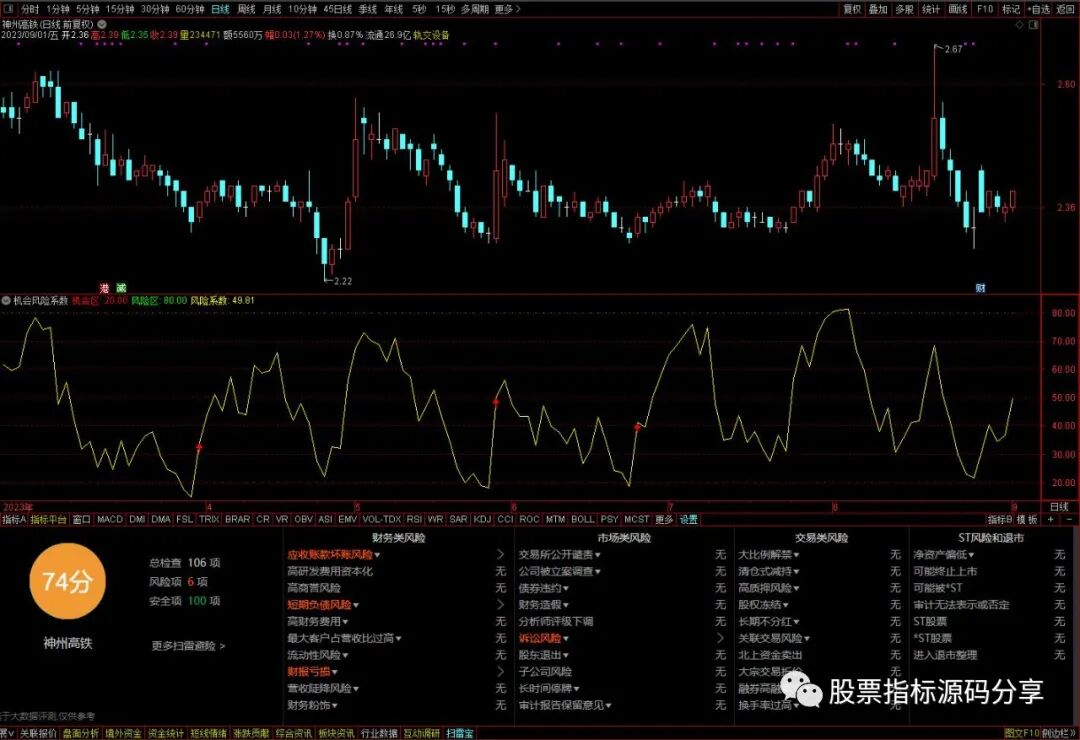
Task: Open the 综合资讯 bottom tab
Action: pos(293,734)
